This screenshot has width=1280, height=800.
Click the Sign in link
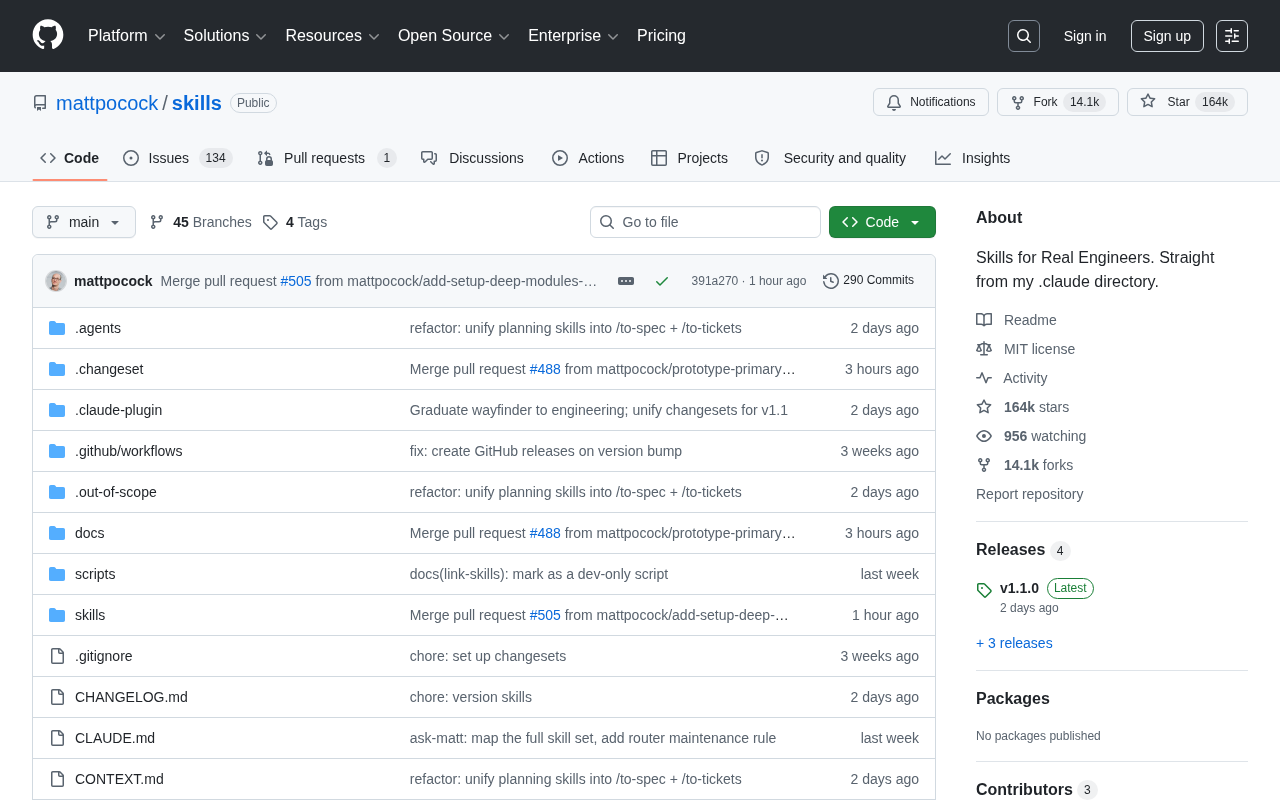pyautogui.click(x=1085, y=36)
